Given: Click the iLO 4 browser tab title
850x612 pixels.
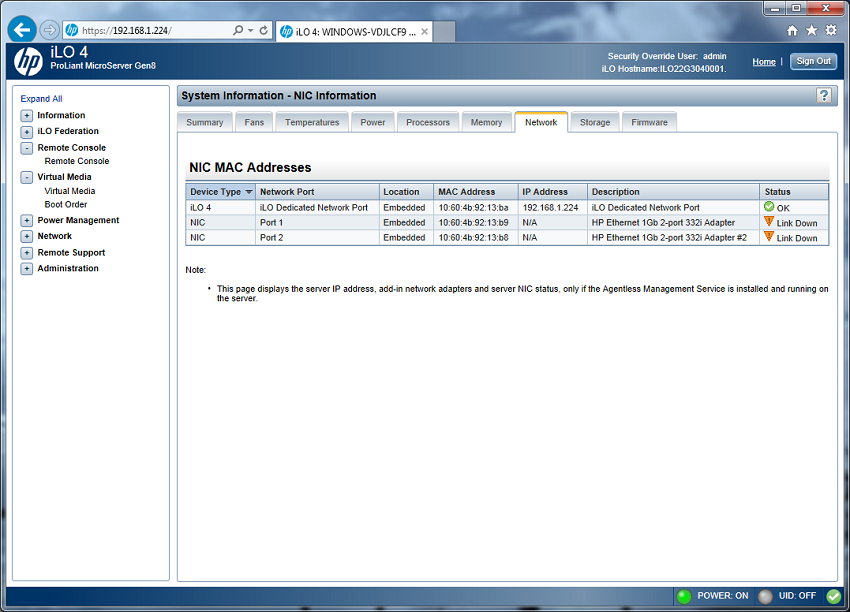Looking at the screenshot, I should click(x=356, y=32).
